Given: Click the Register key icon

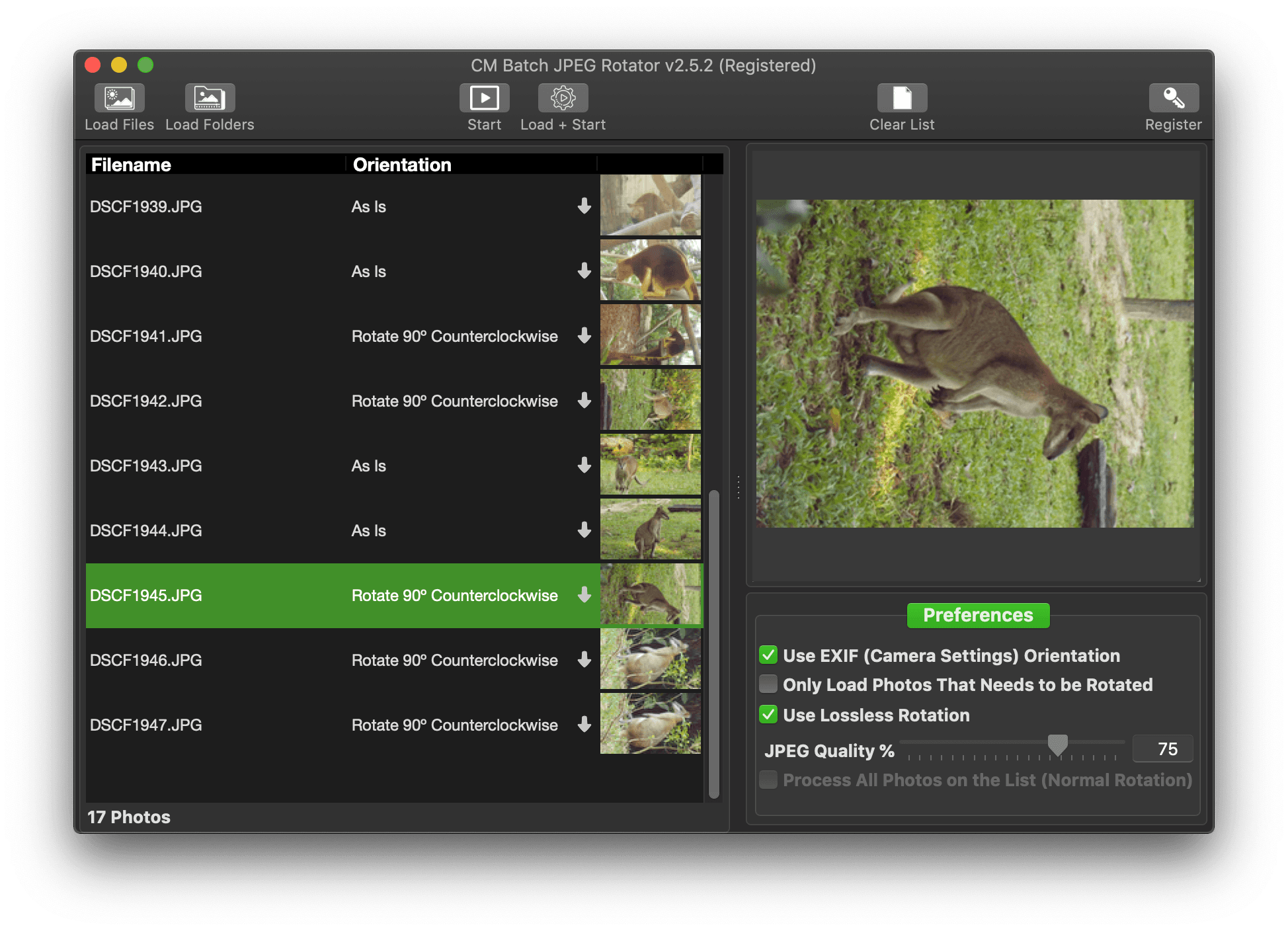Looking at the screenshot, I should (x=1174, y=98).
